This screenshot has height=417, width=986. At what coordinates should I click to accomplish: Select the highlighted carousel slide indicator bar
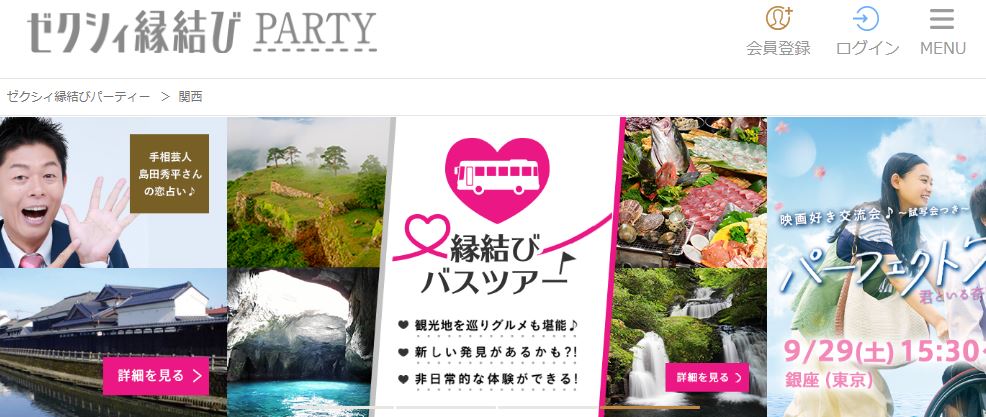click(x=650, y=408)
